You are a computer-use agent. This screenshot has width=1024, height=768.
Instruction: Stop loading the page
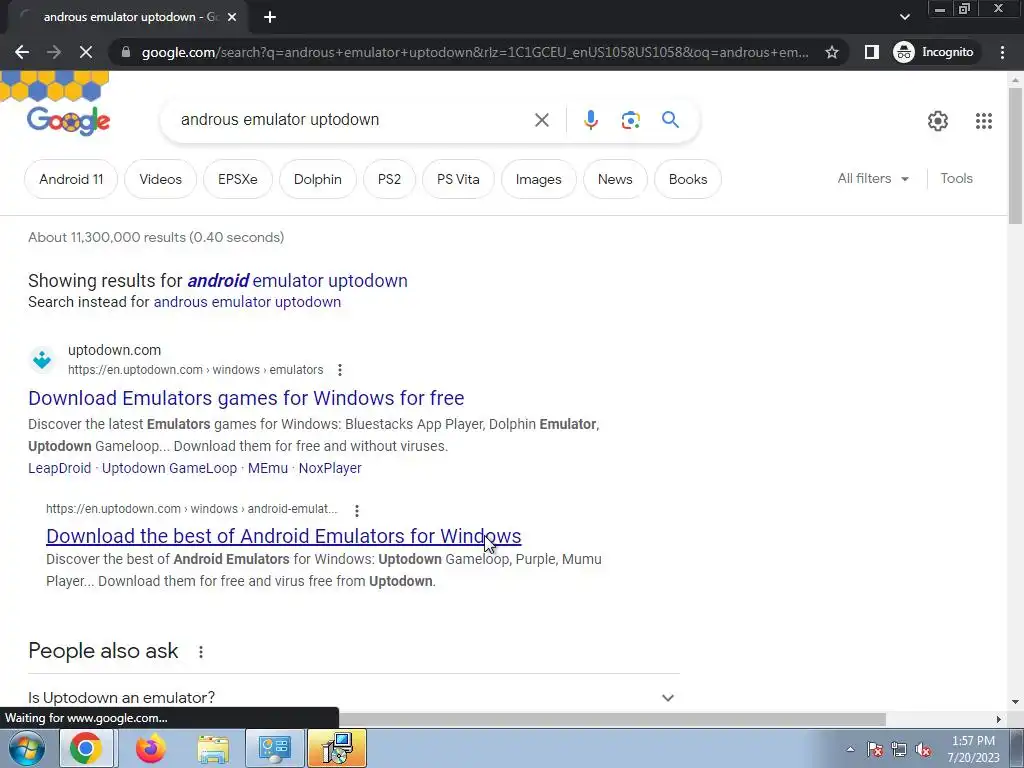coord(86,52)
